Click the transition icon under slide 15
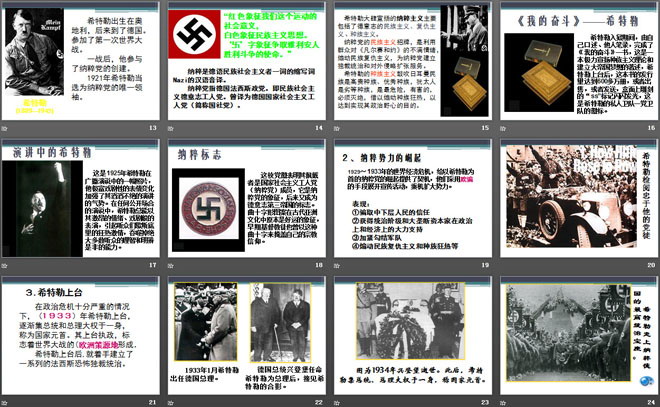The image size is (660, 407). point(339,131)
